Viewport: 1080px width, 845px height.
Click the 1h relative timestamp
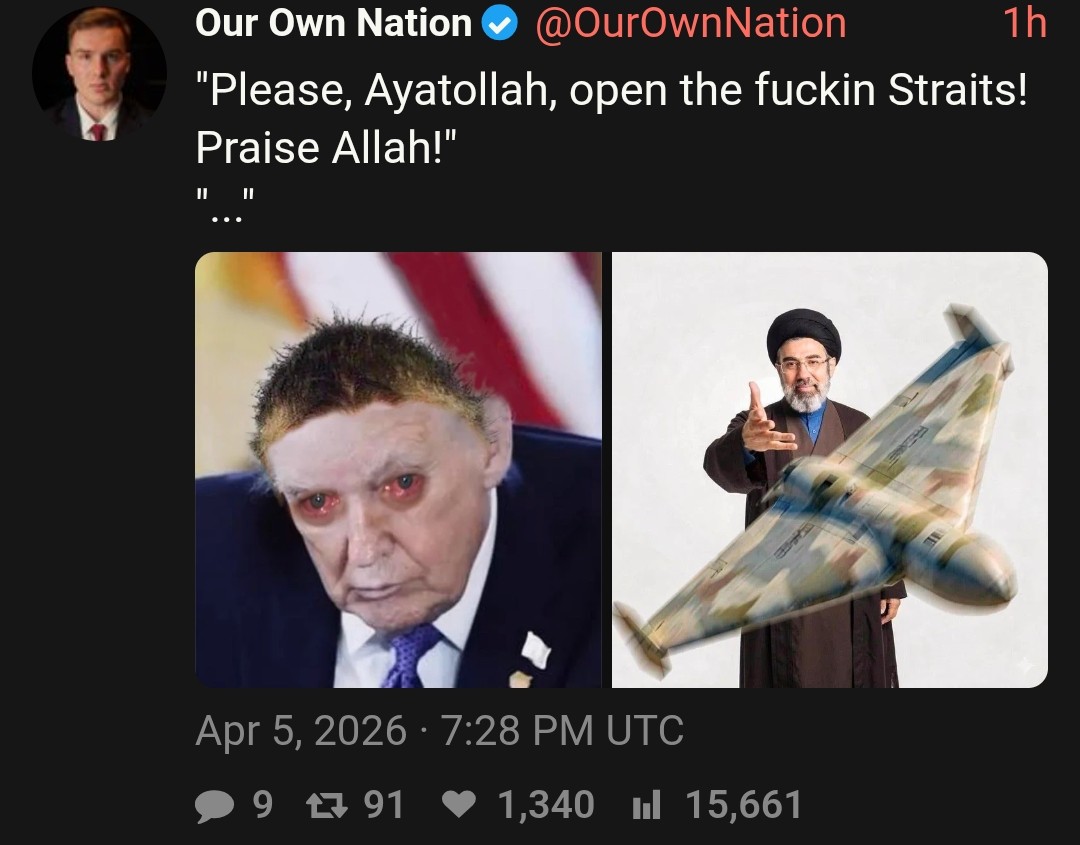[x=1025, y=23]
